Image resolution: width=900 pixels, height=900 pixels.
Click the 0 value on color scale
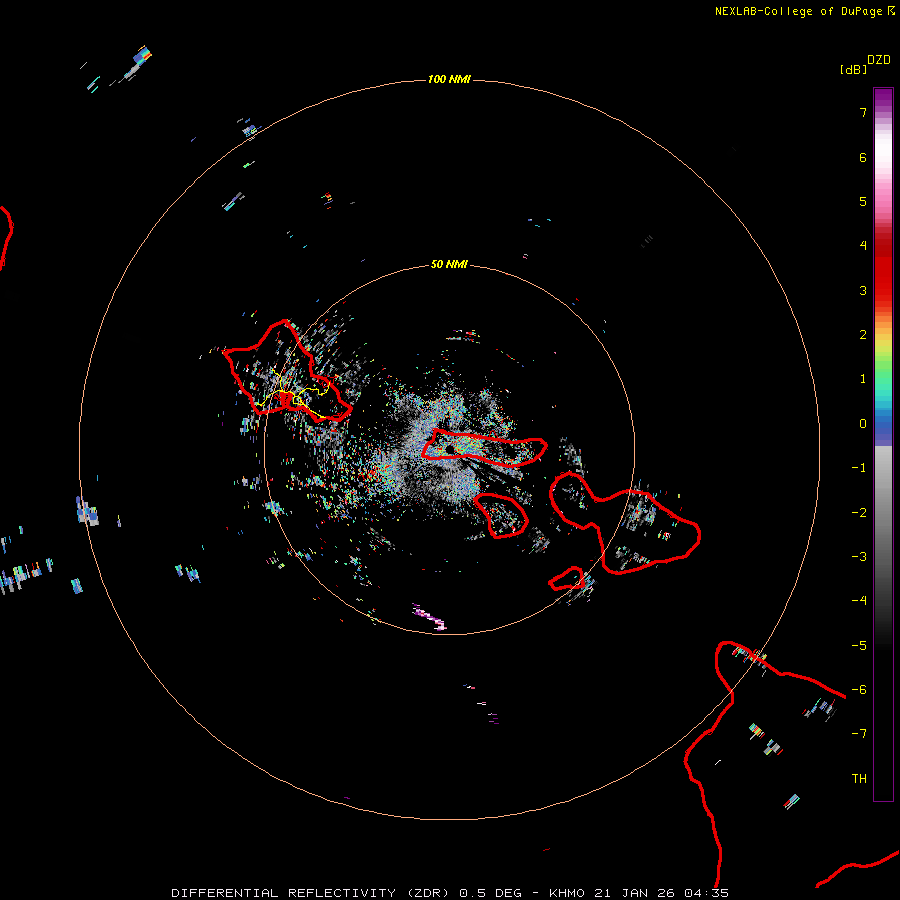coord(863,424)
